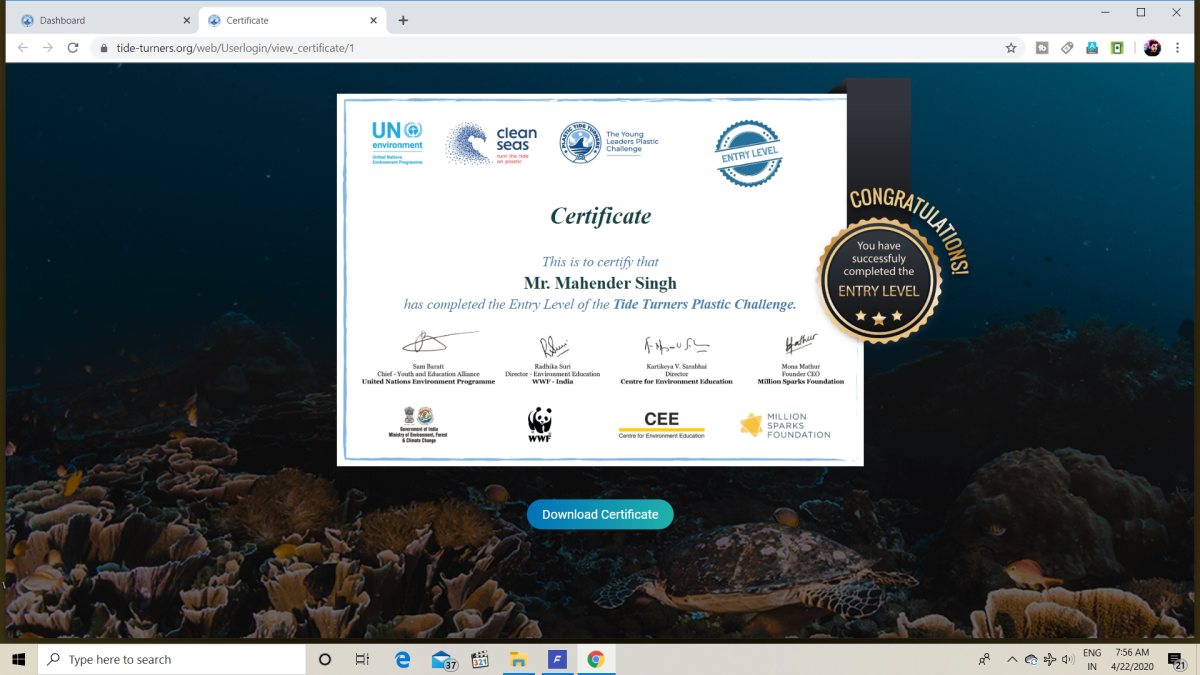The height and width of the screenshot is (675, 1200).
Task: Click the 'Certificate' heading text
Action: (600, 216)
